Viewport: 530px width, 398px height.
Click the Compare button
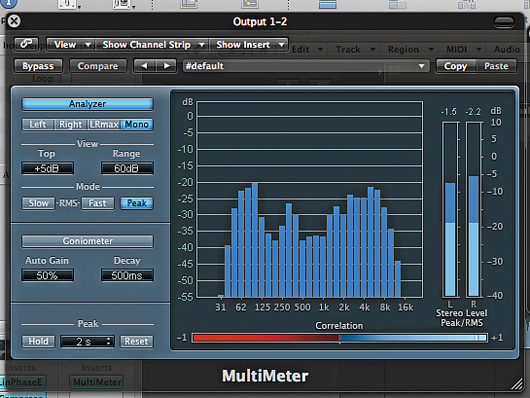(x=98, y=66)
